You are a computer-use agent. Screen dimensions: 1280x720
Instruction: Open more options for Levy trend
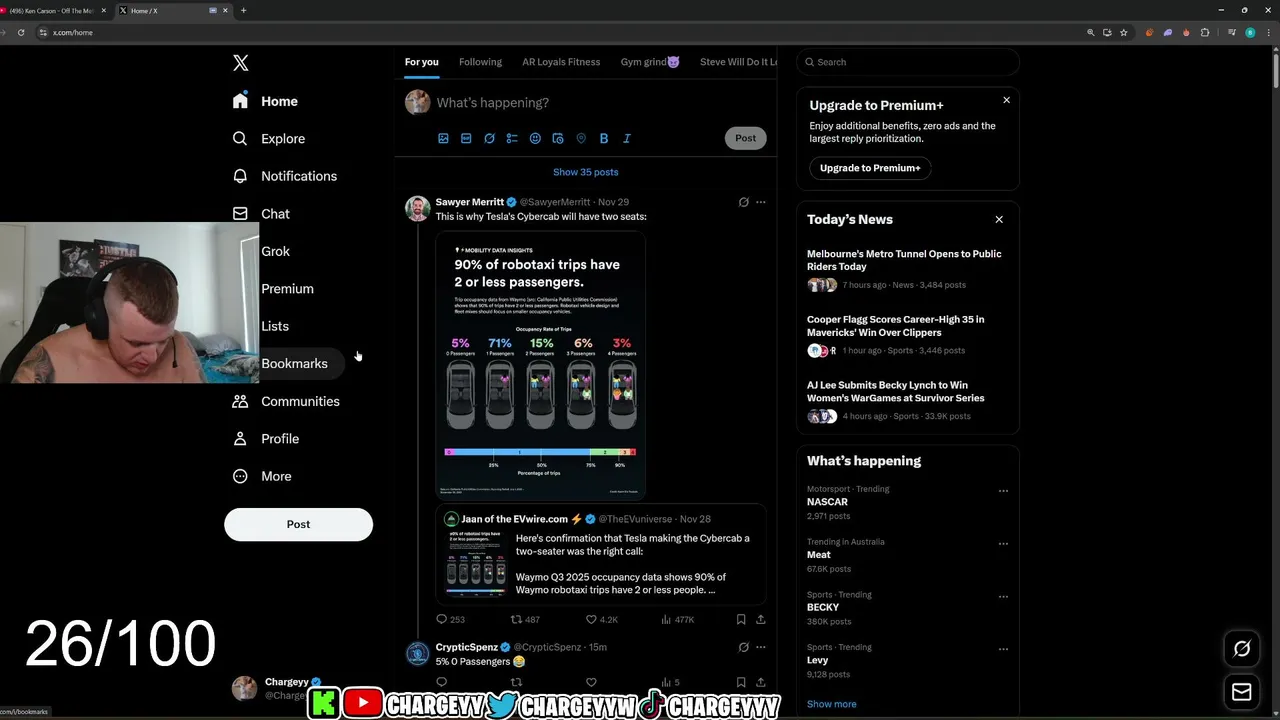[x=1003, y=649]
